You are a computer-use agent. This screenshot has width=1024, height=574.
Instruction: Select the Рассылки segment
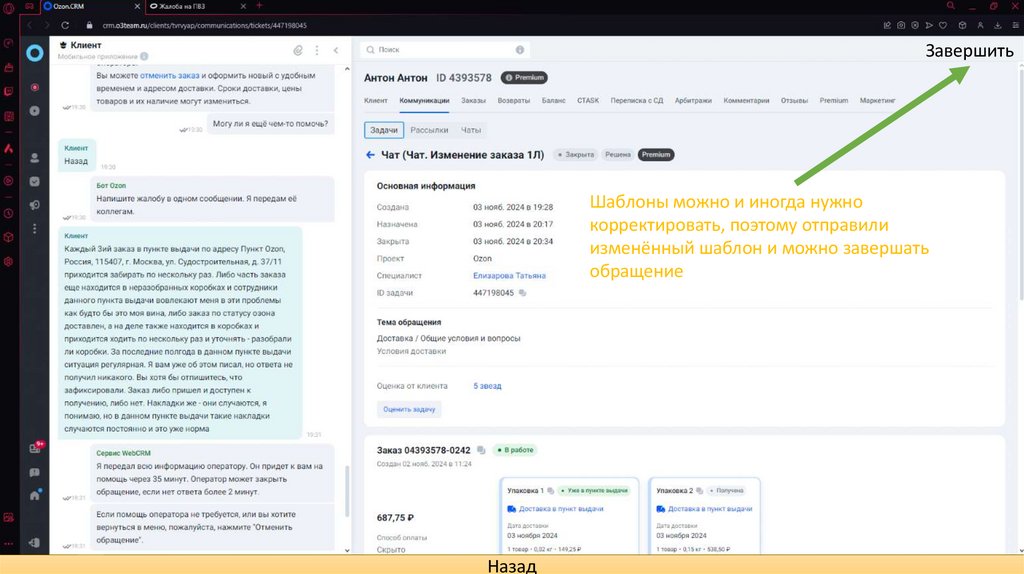pos(429,130)
